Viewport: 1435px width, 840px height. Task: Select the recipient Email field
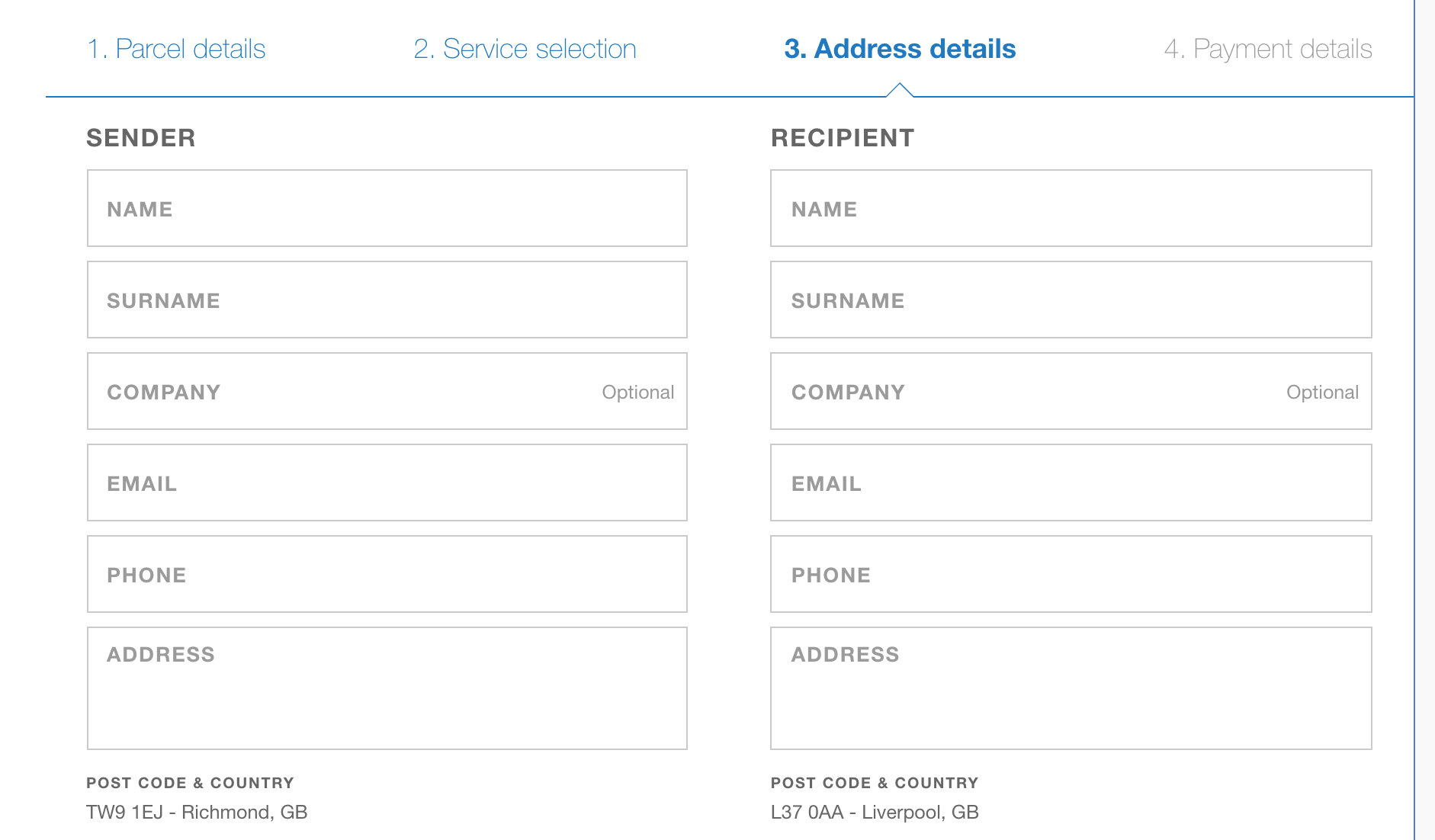pos(1071,483)
